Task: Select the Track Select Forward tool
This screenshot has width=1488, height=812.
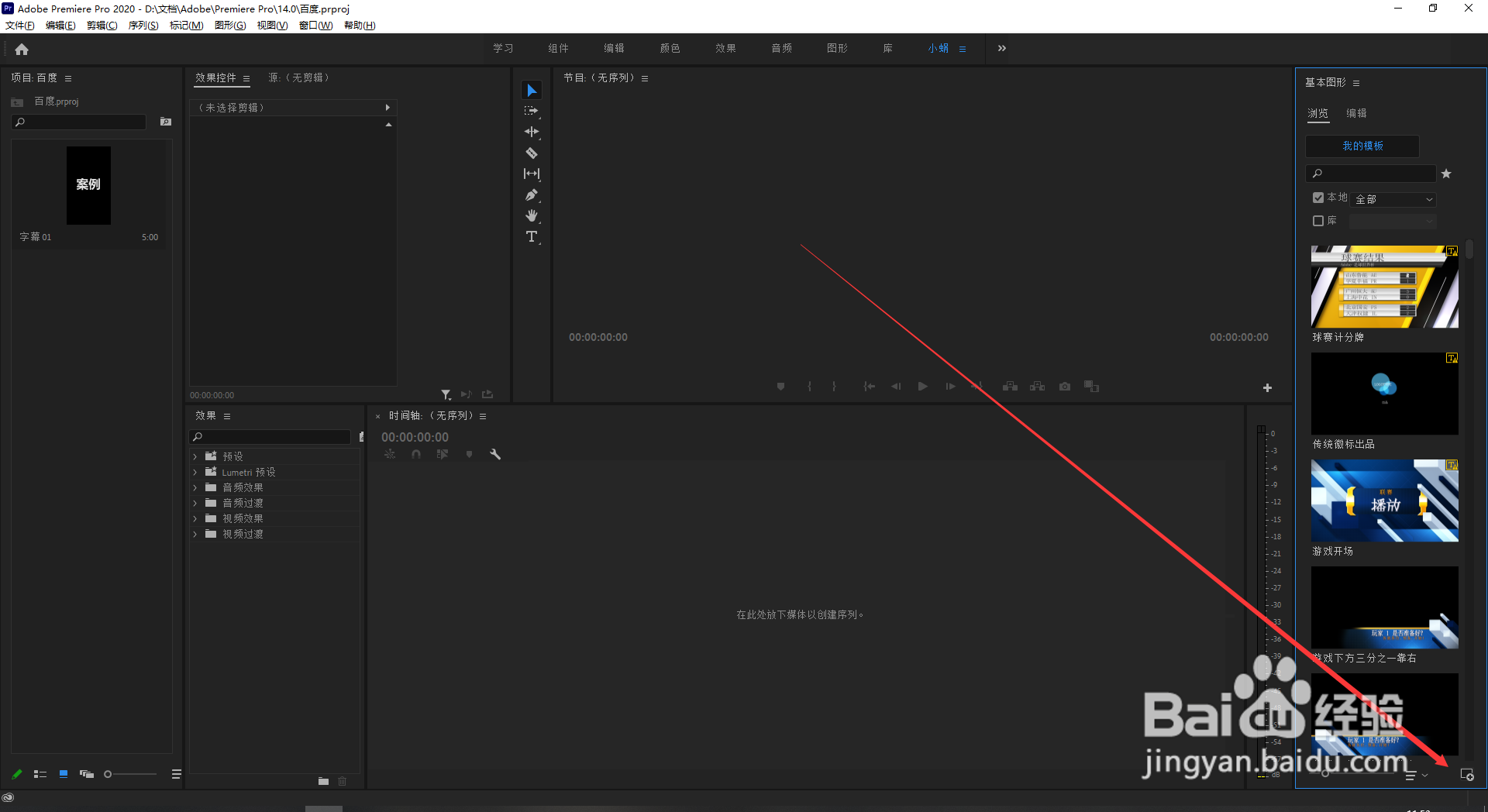Action: [532, 111]
